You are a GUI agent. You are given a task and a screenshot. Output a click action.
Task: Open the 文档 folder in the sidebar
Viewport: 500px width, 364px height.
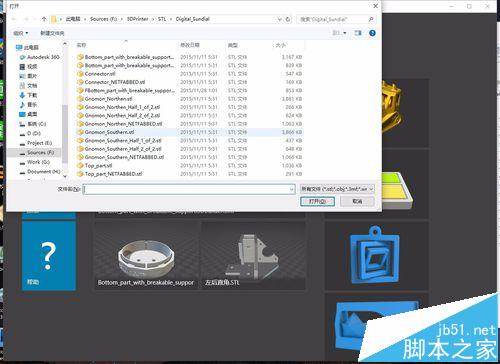point(29,86)
